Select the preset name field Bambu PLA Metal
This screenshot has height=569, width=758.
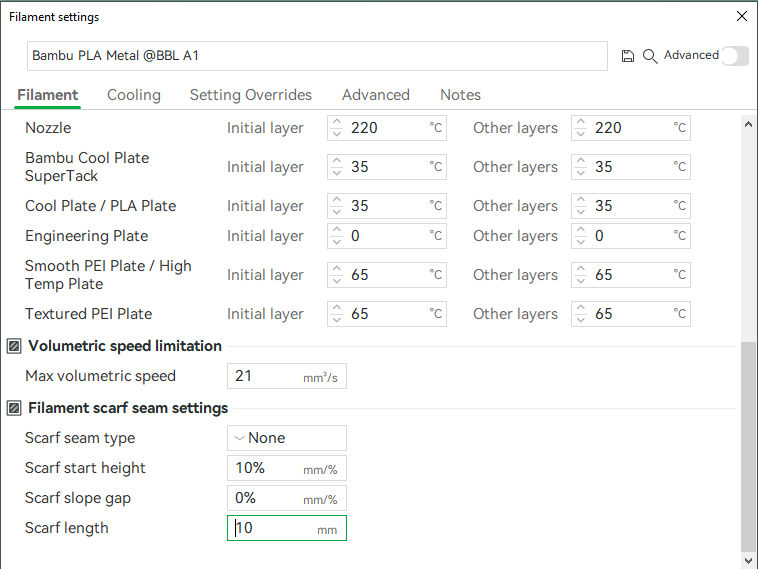[x=317, y=56]
